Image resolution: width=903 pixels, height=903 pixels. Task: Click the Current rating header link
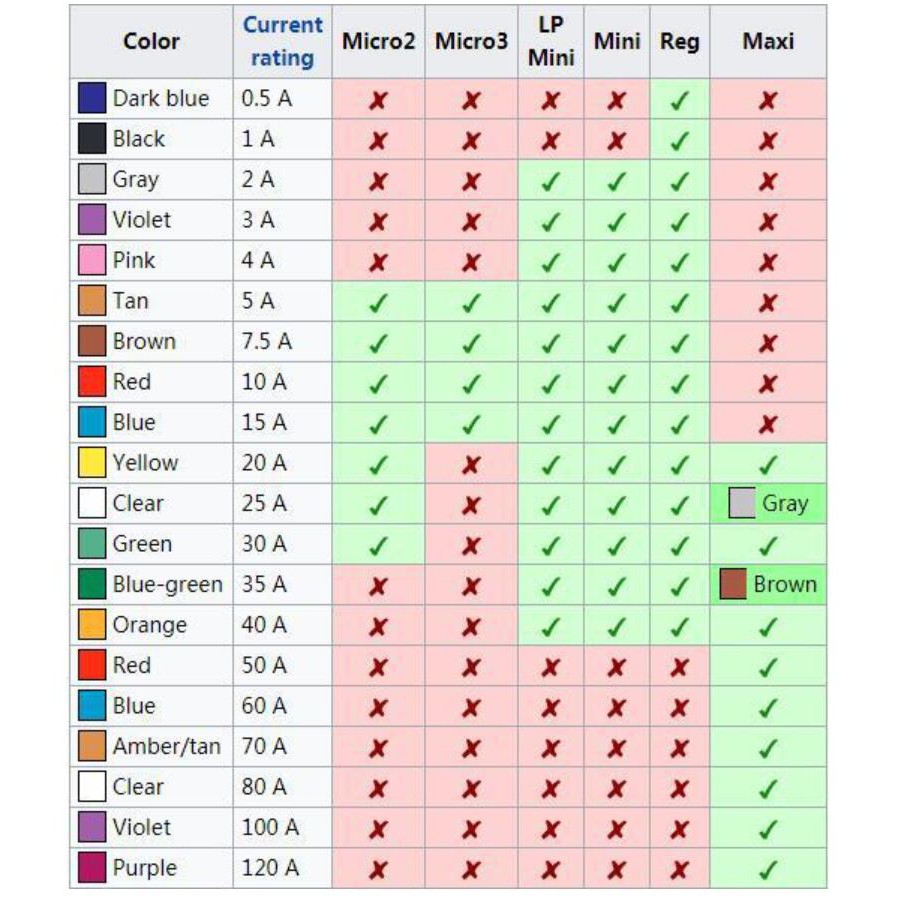click(283, 41)
